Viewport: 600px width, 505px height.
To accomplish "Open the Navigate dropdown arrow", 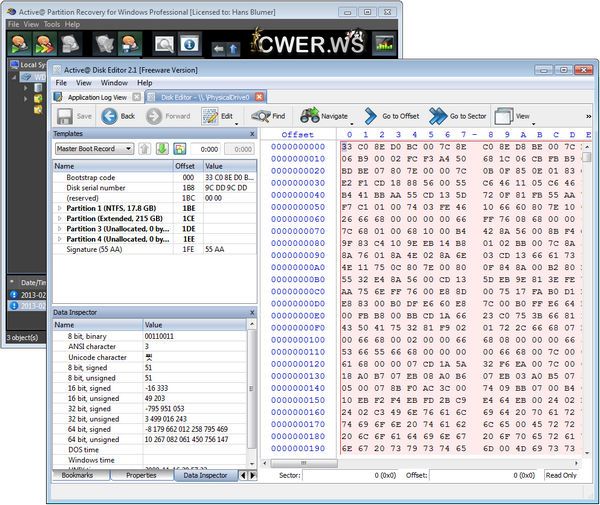I will 352,124.
